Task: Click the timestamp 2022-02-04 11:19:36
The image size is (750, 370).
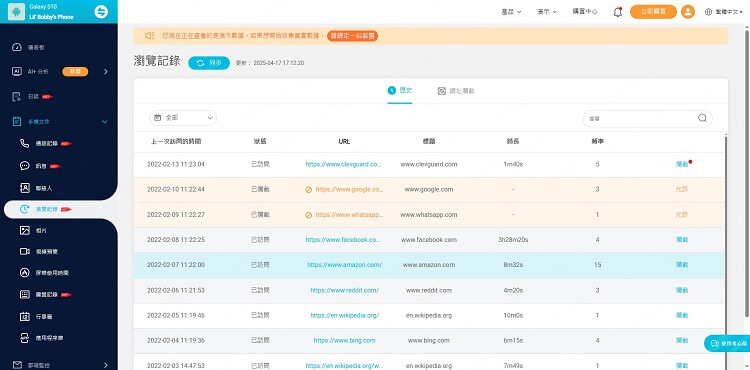Action: 176,340
